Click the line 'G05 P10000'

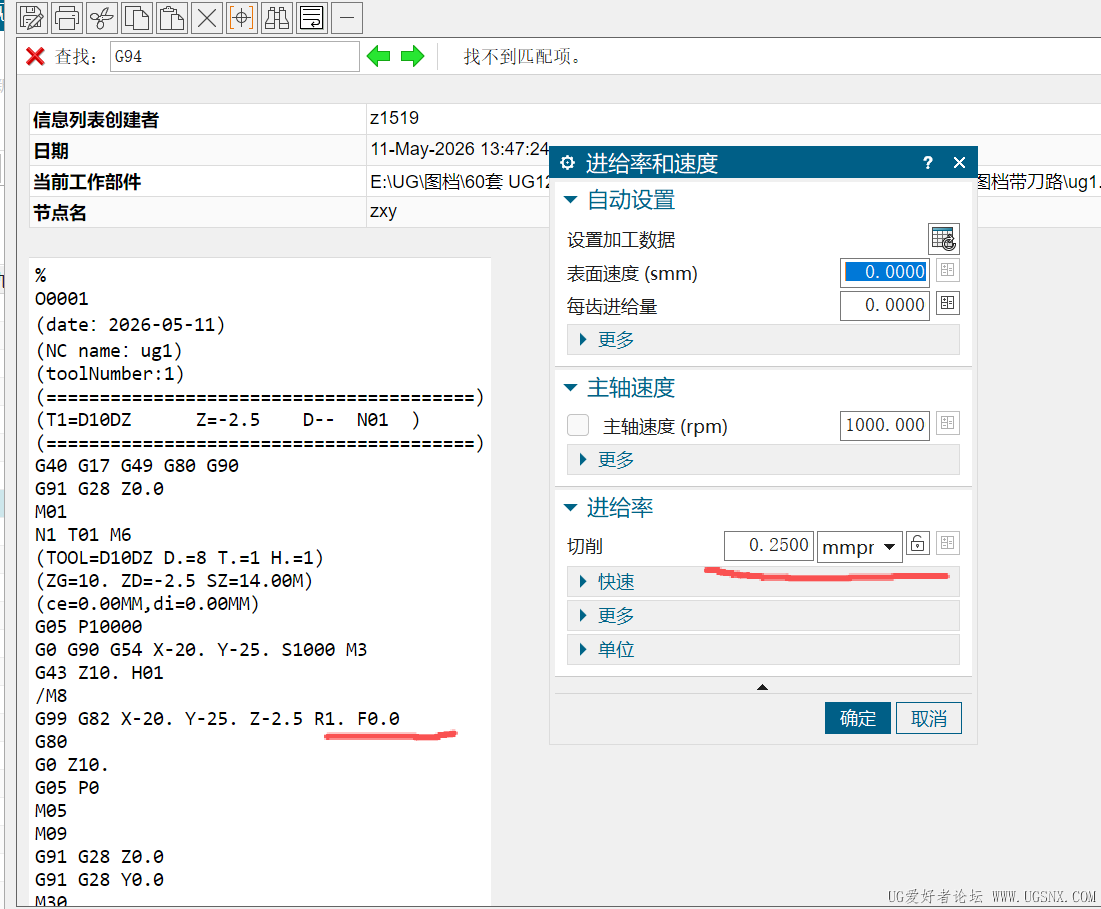click(x=88, y=627)
